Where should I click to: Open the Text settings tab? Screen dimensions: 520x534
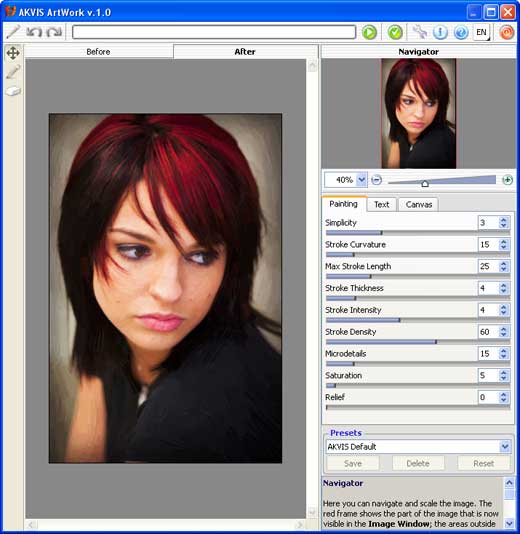381,204
